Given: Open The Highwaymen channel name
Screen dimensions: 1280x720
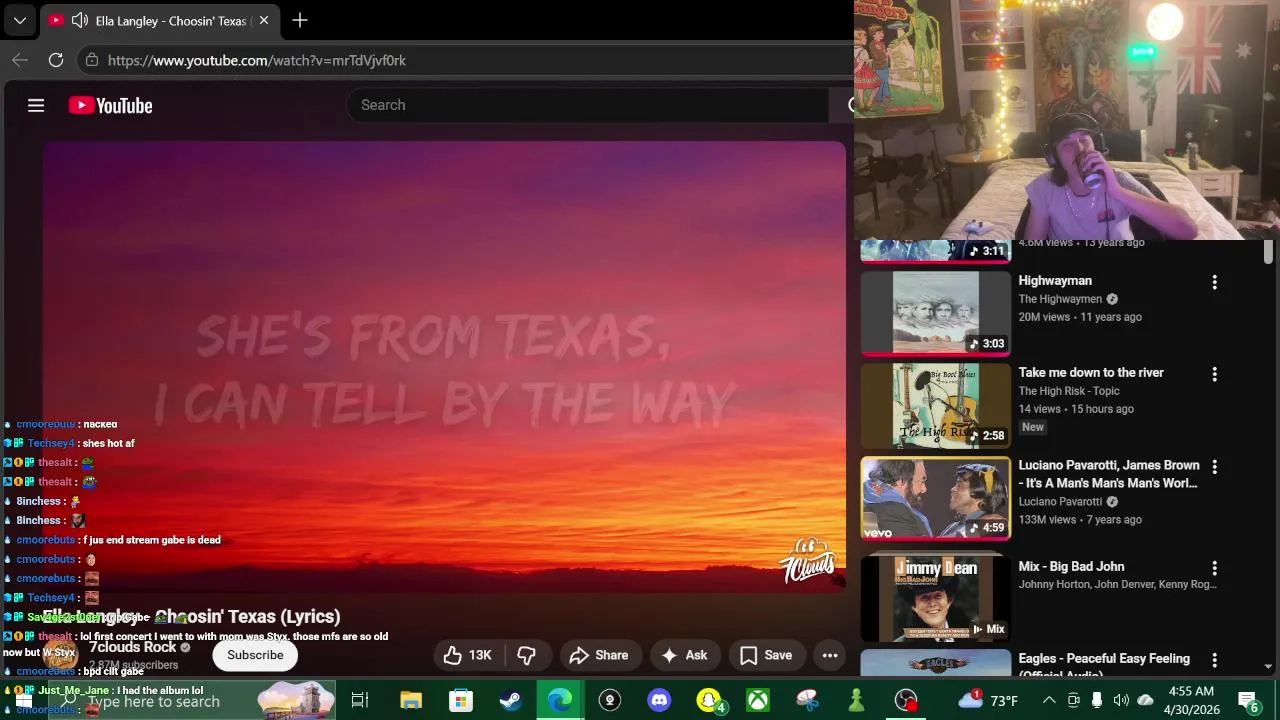Looking at the screenshot, I should (x=1060, y=299).
